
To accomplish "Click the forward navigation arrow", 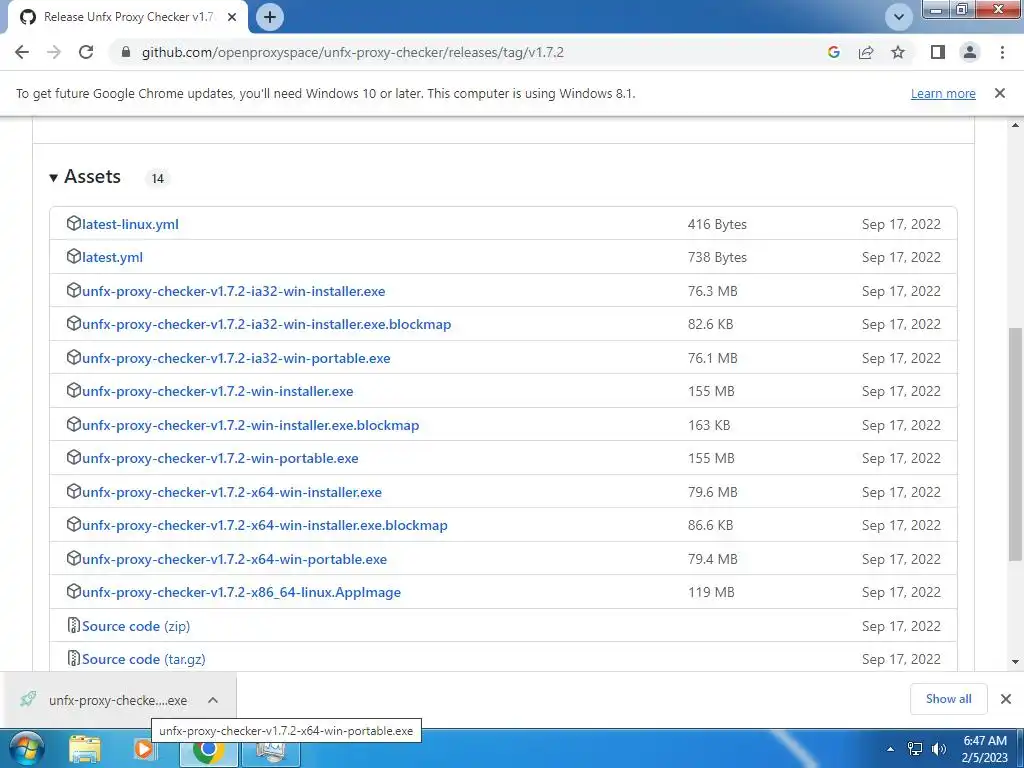I will [x=54, y=52].
